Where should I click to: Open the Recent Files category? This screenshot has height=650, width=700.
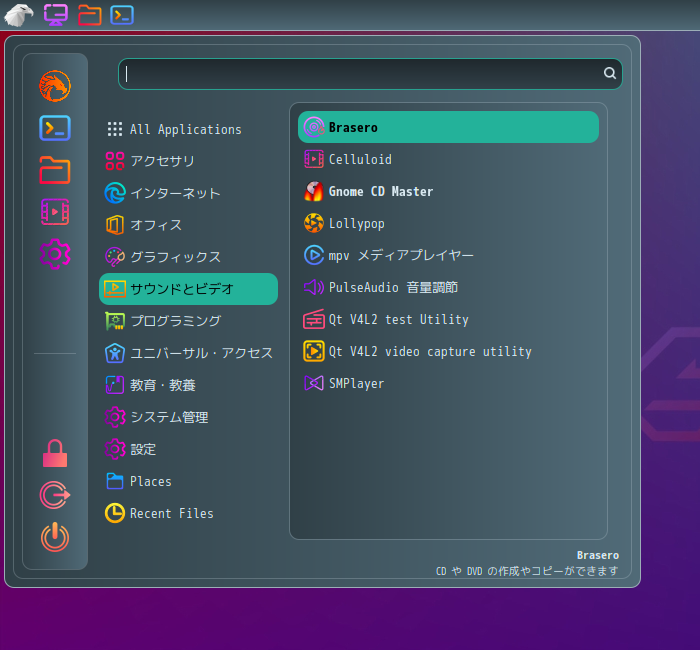(x=188, y=513)
